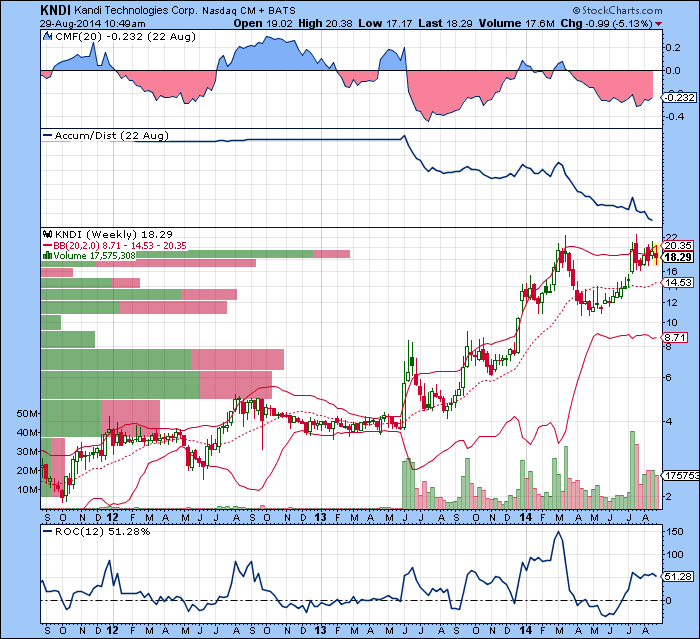
Task: Click the volume value tag on right axis
Action: tap(681, 476)
